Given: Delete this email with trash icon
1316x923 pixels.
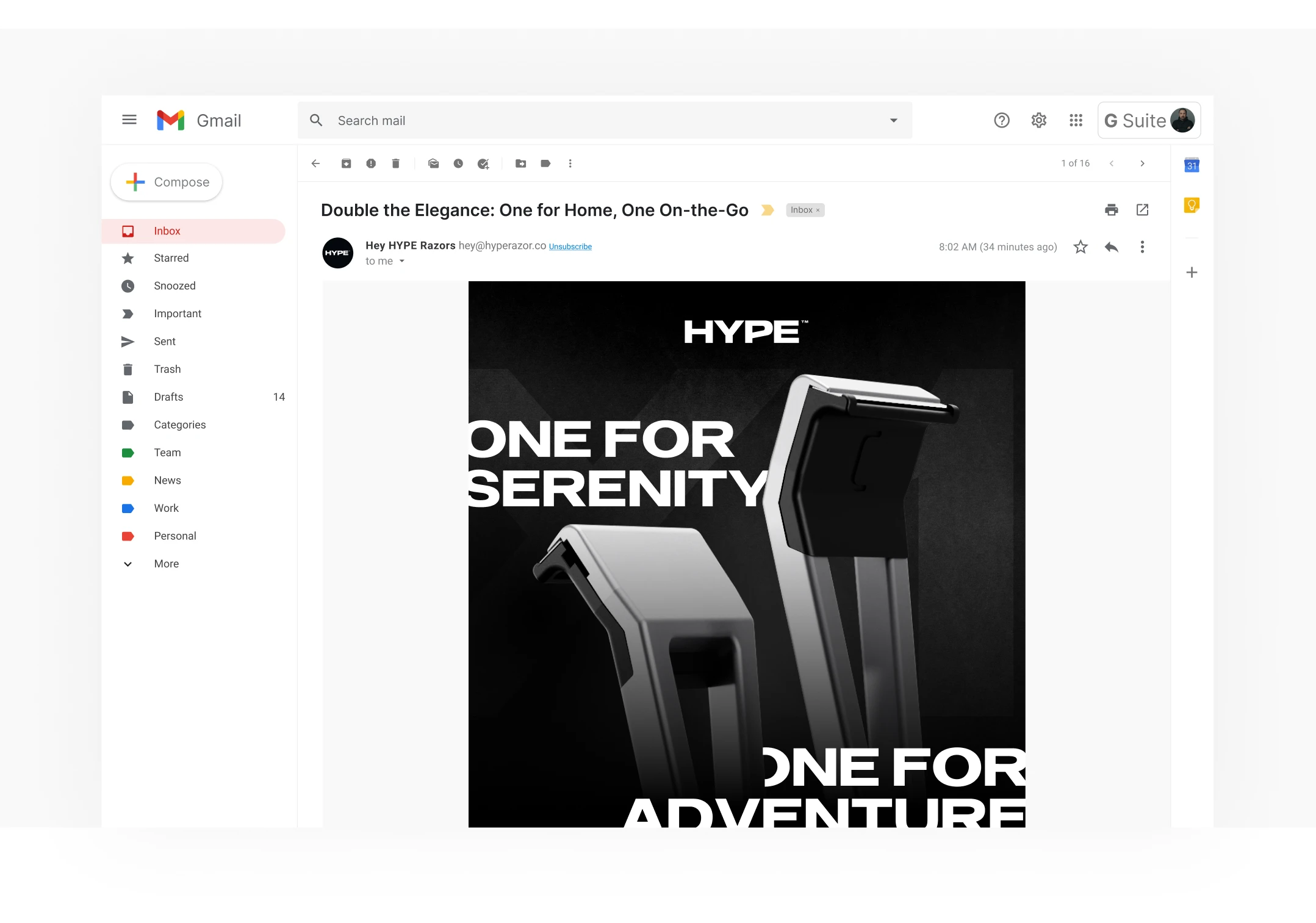Looking at the screenshot, I should click(395, 163).
